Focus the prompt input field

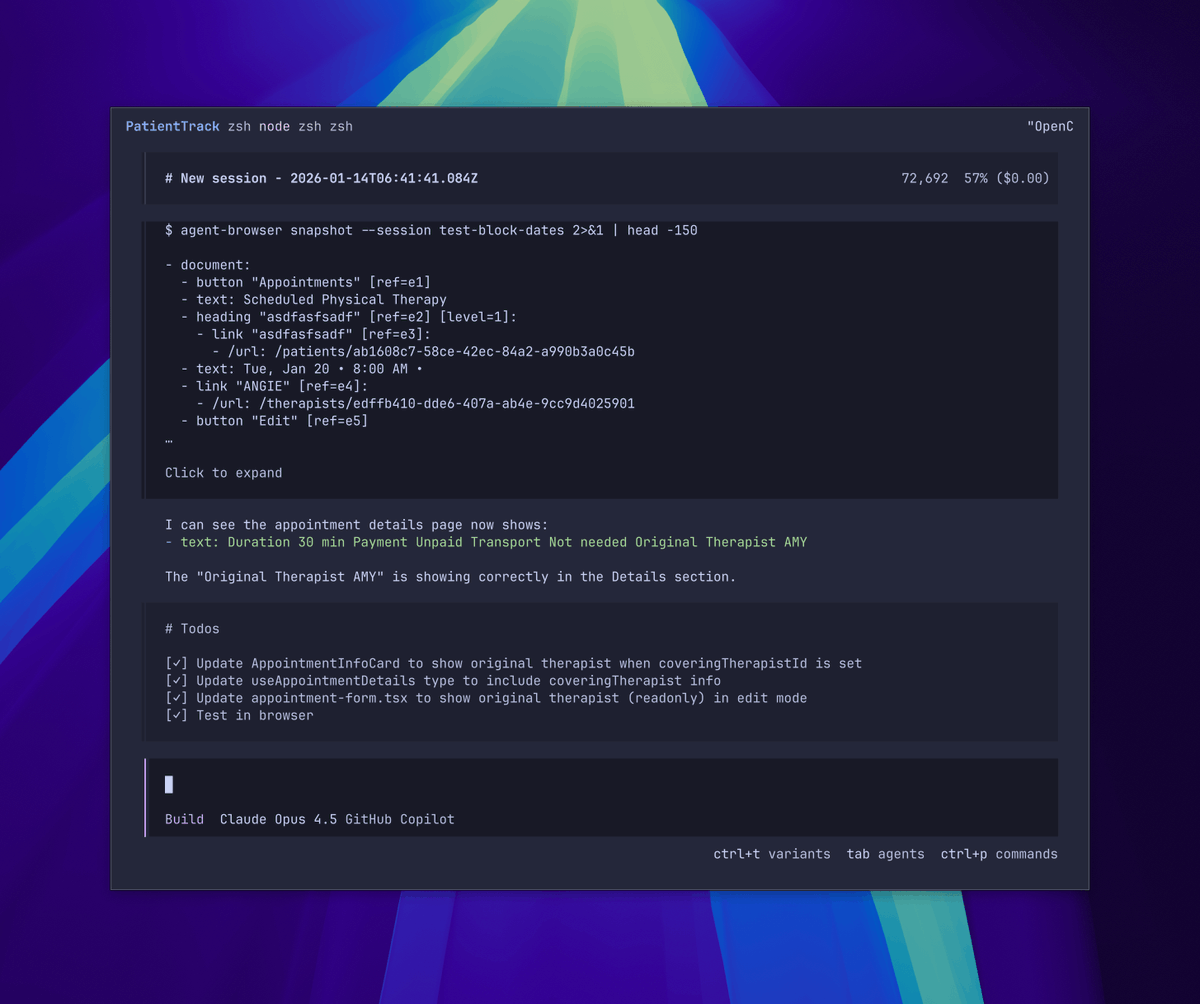point(600,785)
